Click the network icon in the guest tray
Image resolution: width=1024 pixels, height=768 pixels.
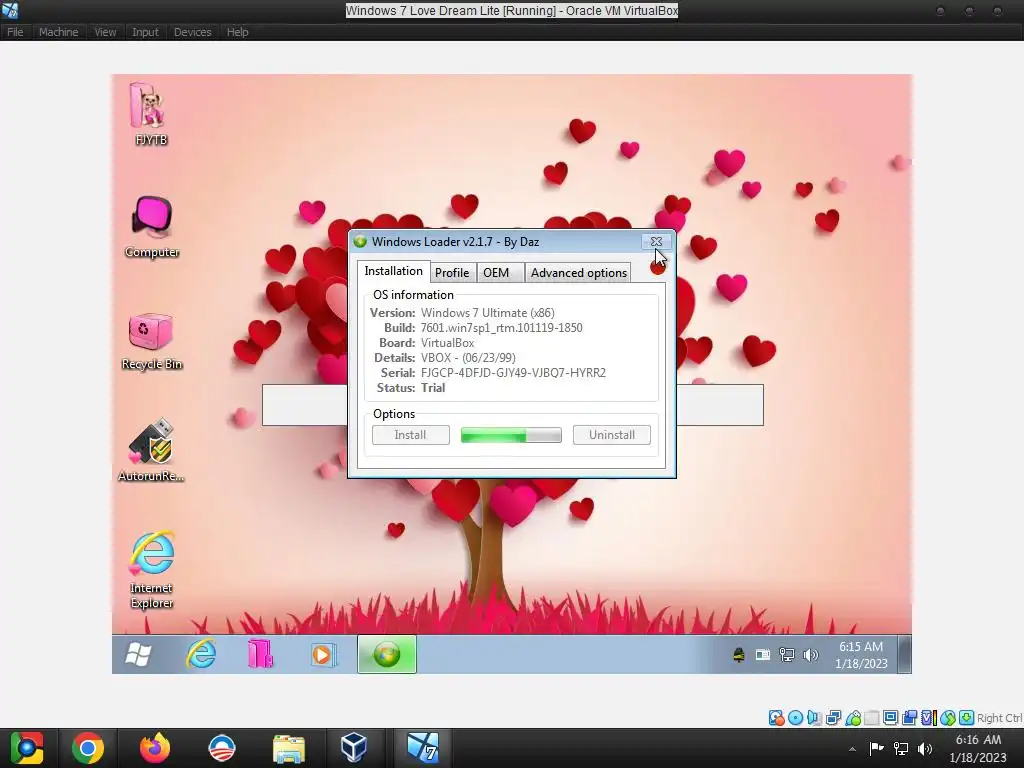pos(786,654)
